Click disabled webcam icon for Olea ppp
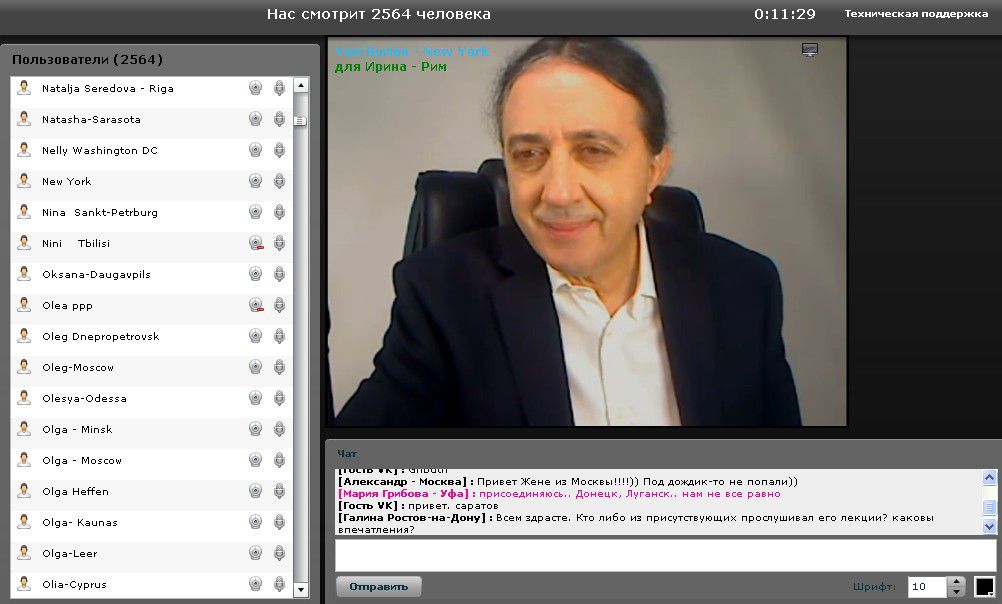1002x604 pixels. [256, 305]
